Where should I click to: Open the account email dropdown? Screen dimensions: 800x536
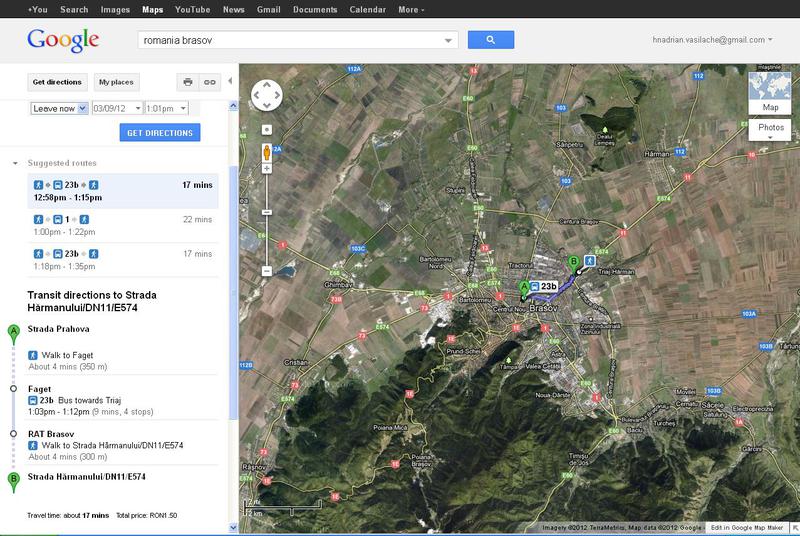coord(712,40)
